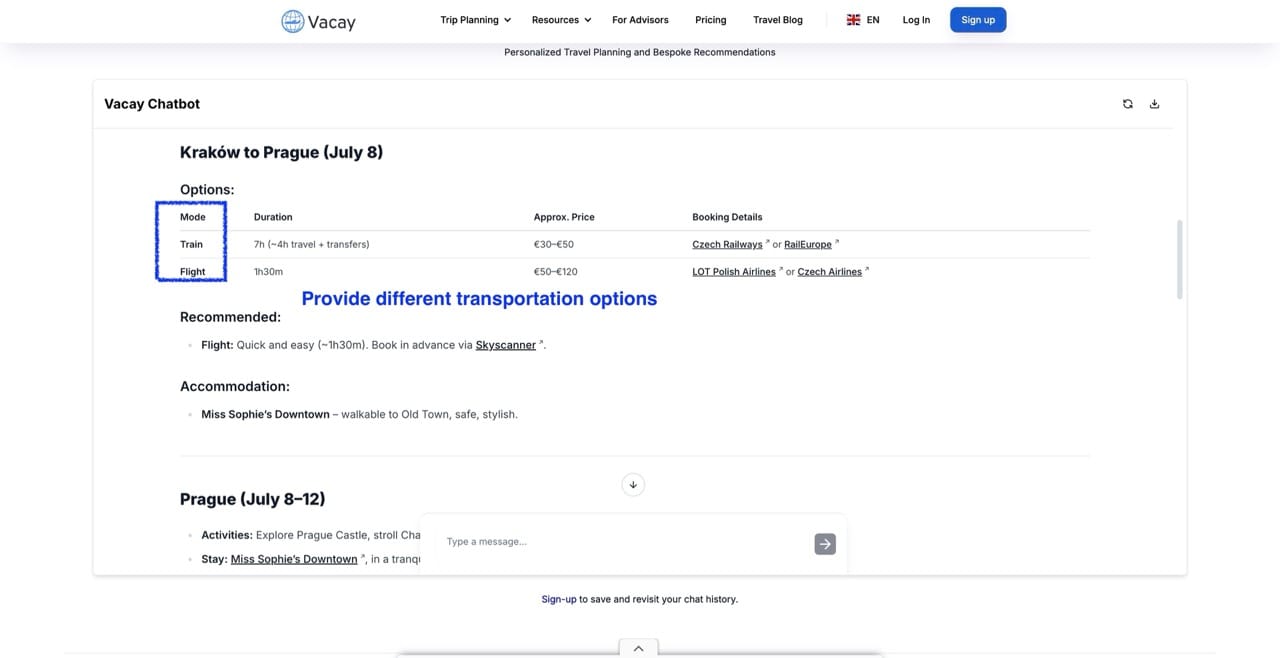Click the external link icon beside Czech Railways
Viewport: 1280px width, 658px height.
[x=769, y=240]
